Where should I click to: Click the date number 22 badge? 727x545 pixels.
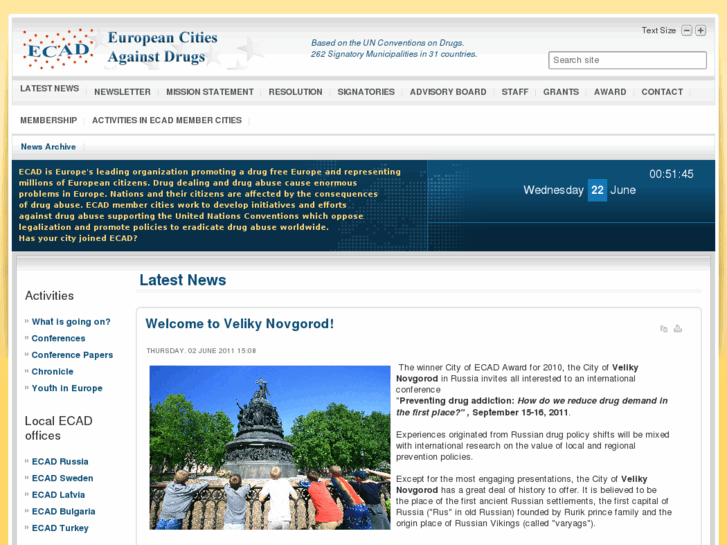[597, 190]
